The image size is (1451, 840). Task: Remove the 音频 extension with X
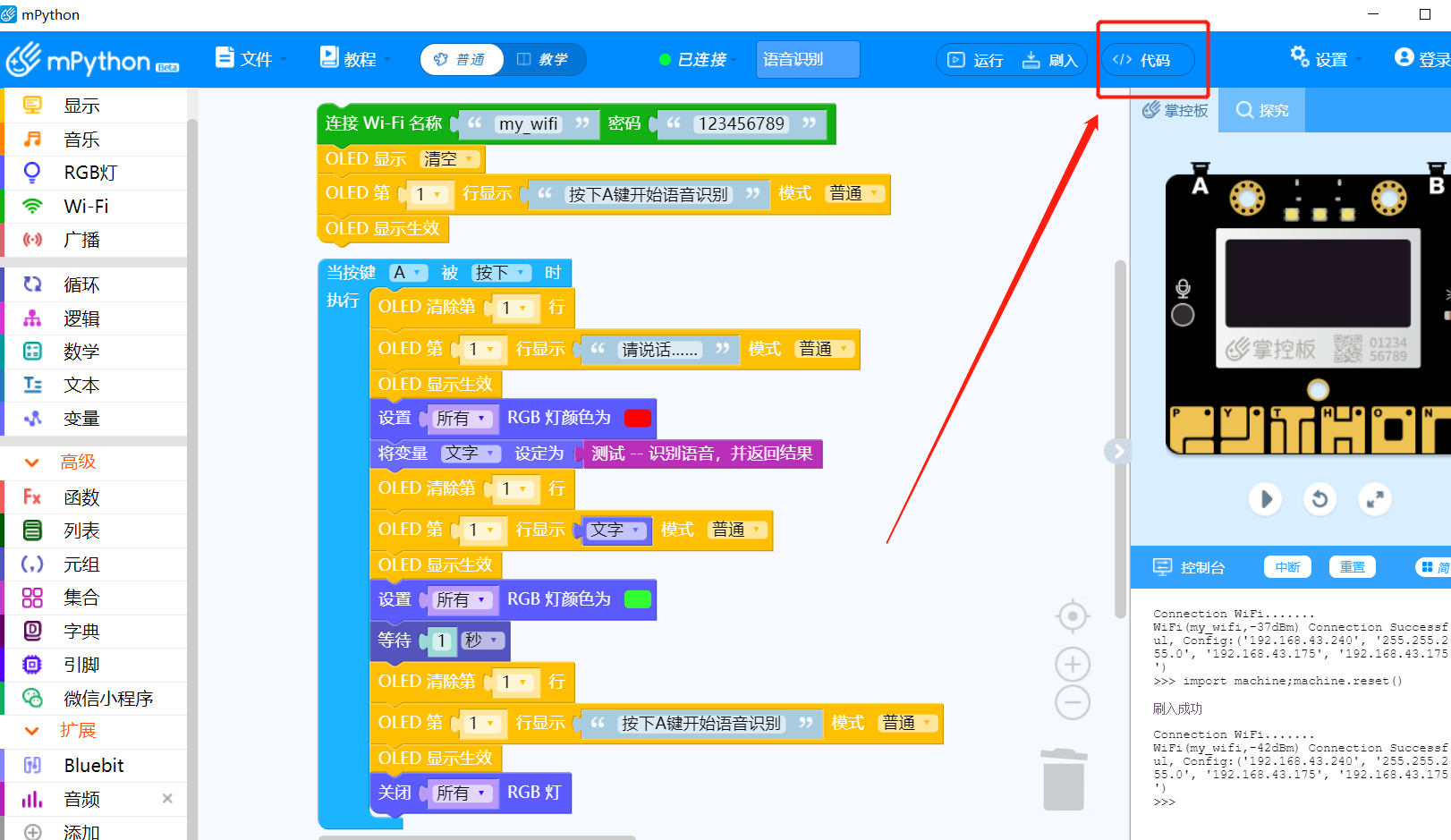tap(167, 798)
